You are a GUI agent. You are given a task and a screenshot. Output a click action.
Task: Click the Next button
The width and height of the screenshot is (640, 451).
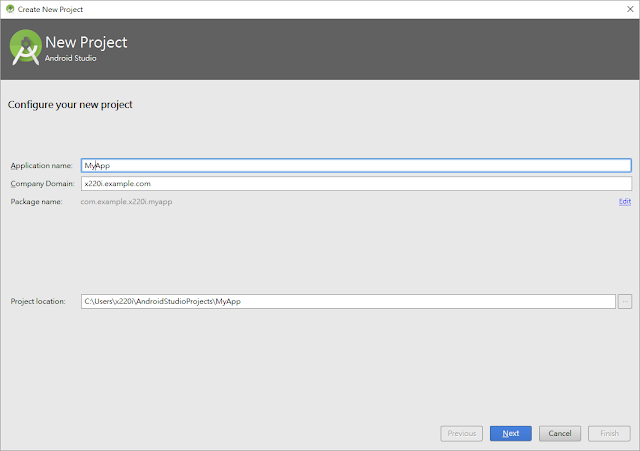[x=511, y=433]
